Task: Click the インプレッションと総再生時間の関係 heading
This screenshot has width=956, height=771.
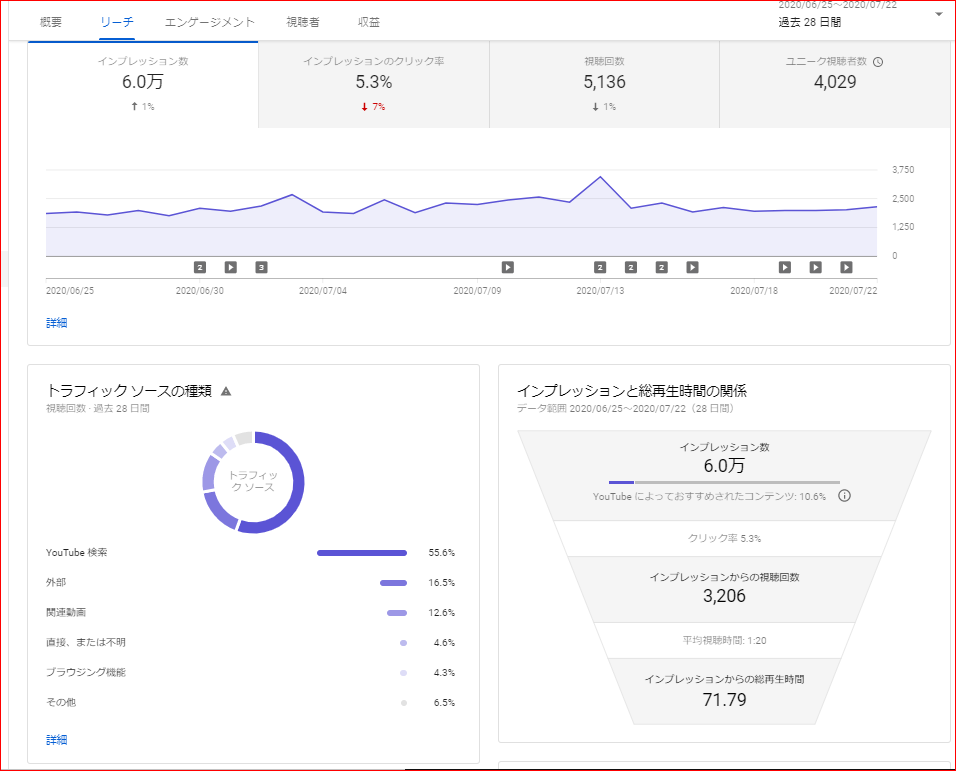Action: (x=632, y=391)
